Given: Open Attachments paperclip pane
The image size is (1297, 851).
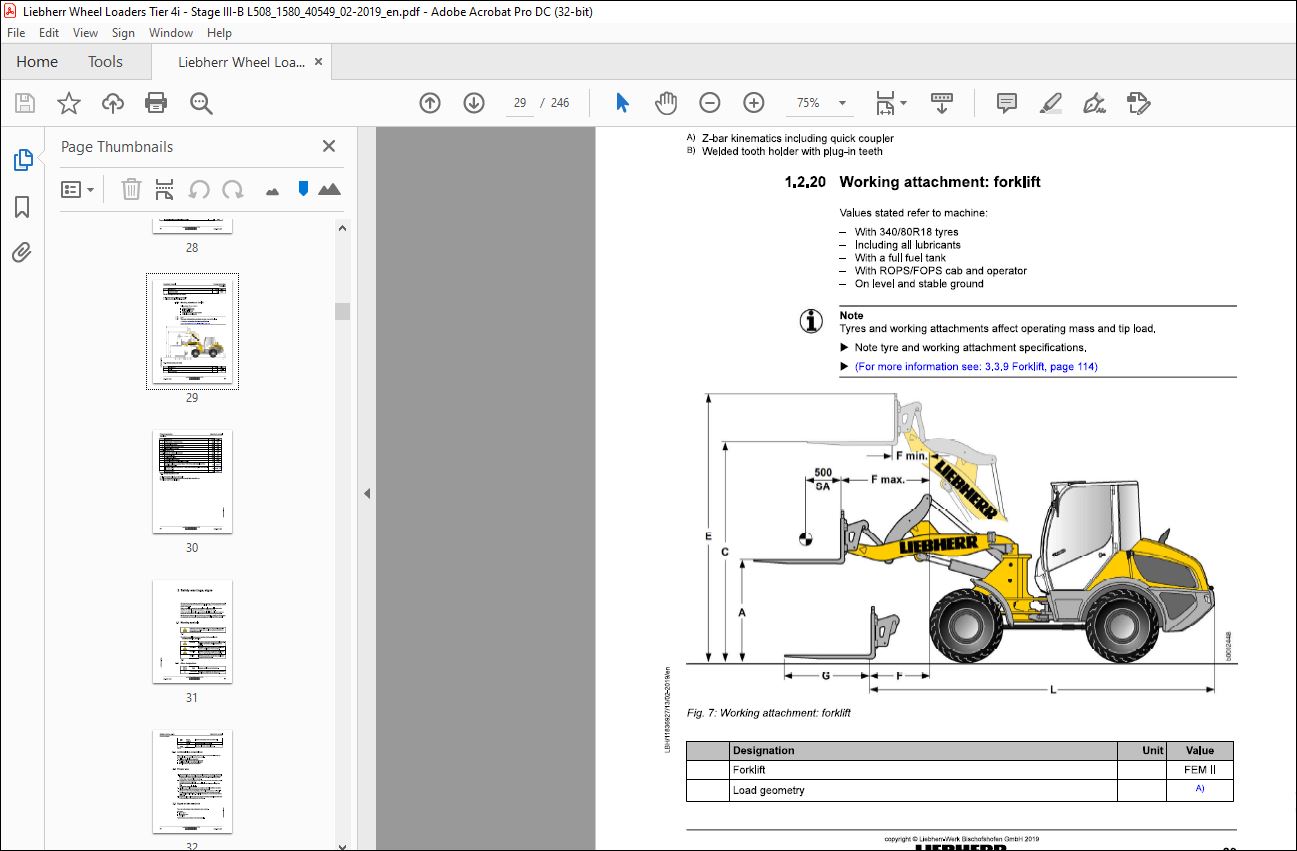Looking at the screenshot, I should coord(22,253).
